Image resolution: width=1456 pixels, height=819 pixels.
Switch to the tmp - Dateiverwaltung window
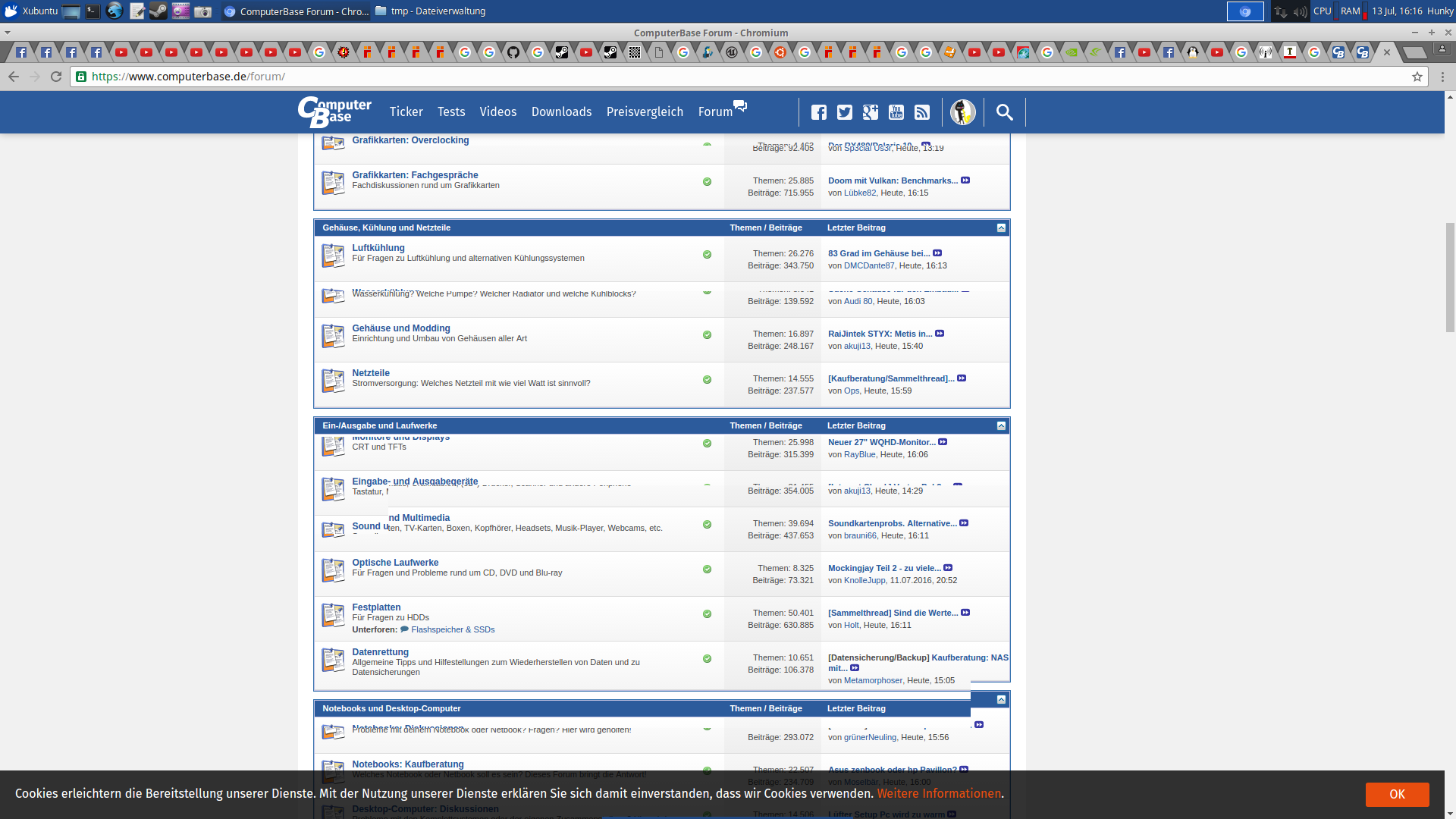[430, 11]
